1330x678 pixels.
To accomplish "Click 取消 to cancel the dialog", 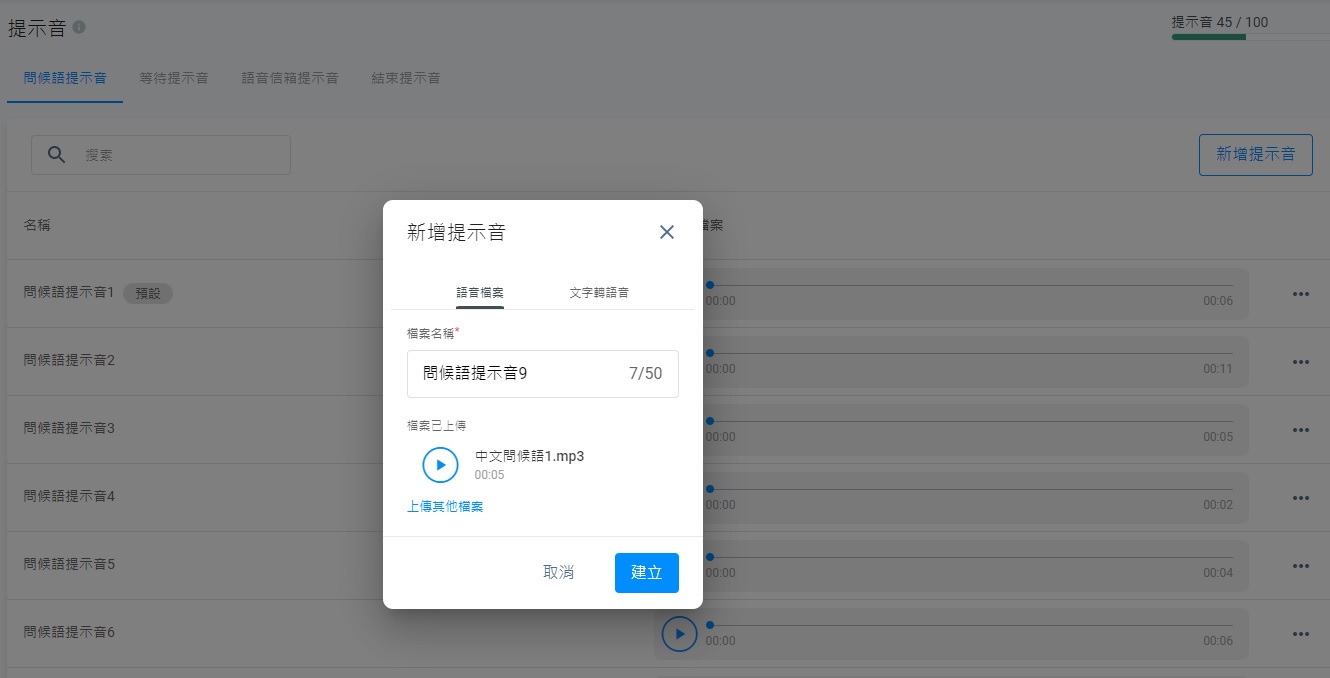I will point(559,572).
